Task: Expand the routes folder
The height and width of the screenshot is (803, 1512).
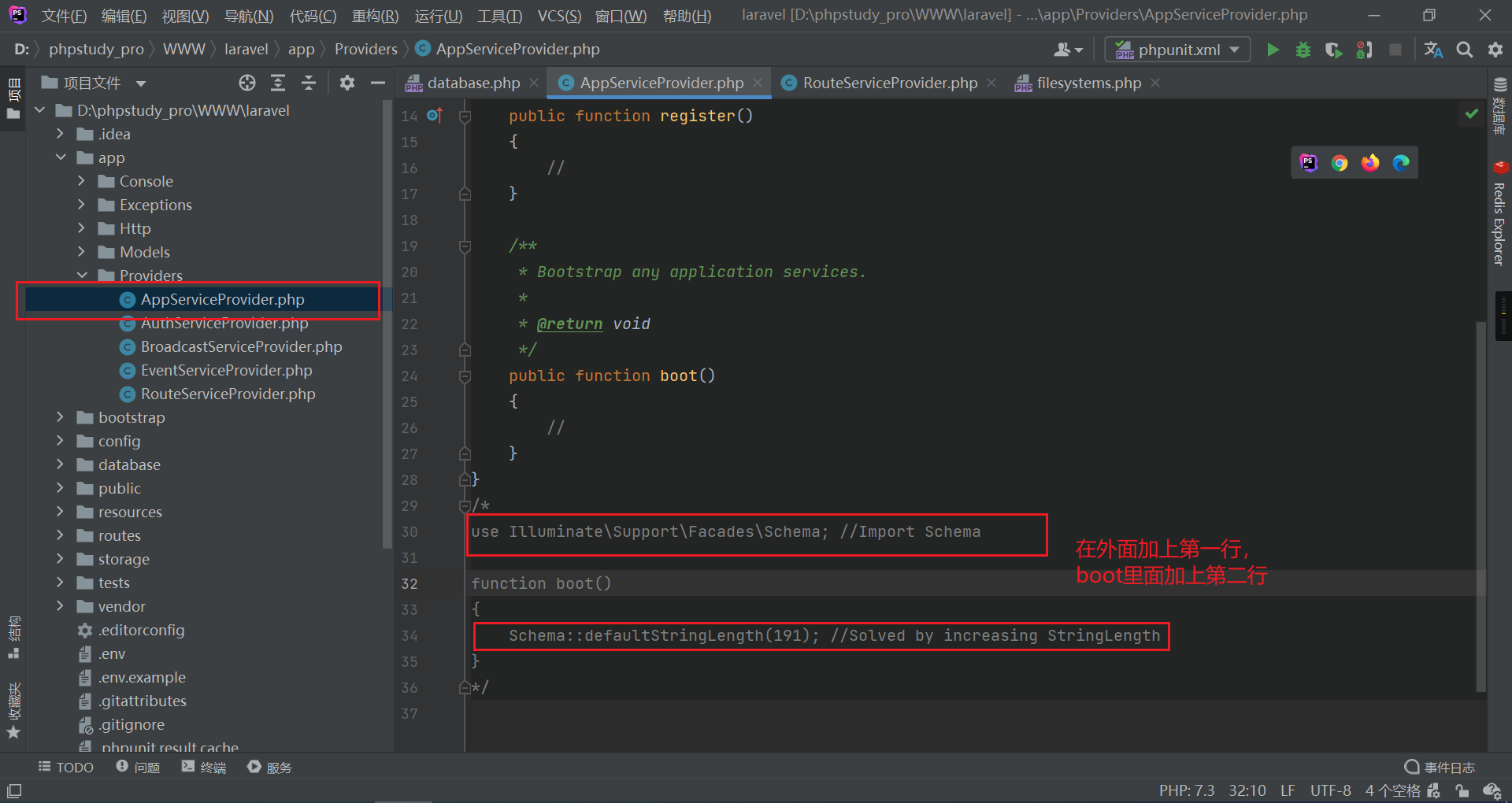Action: tap(61, 535)
